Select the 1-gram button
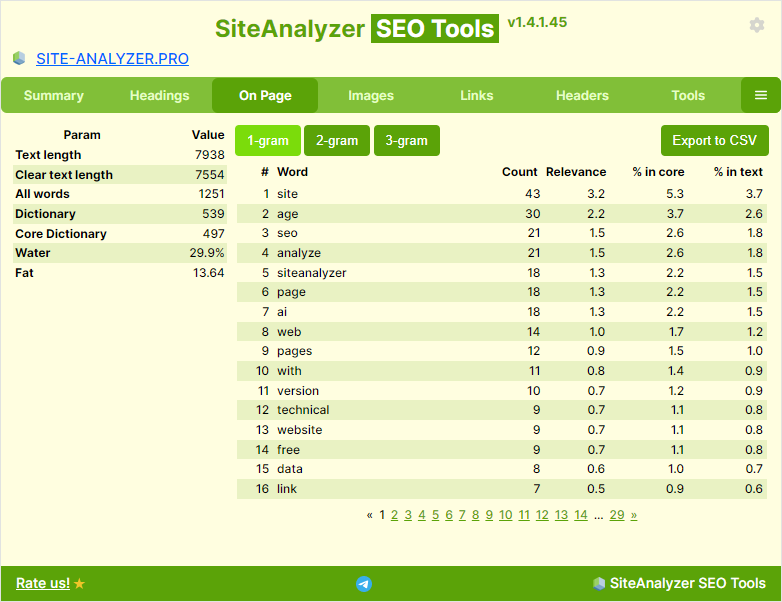782x602 pixels. pyautogui.click(x=268, y=141)
